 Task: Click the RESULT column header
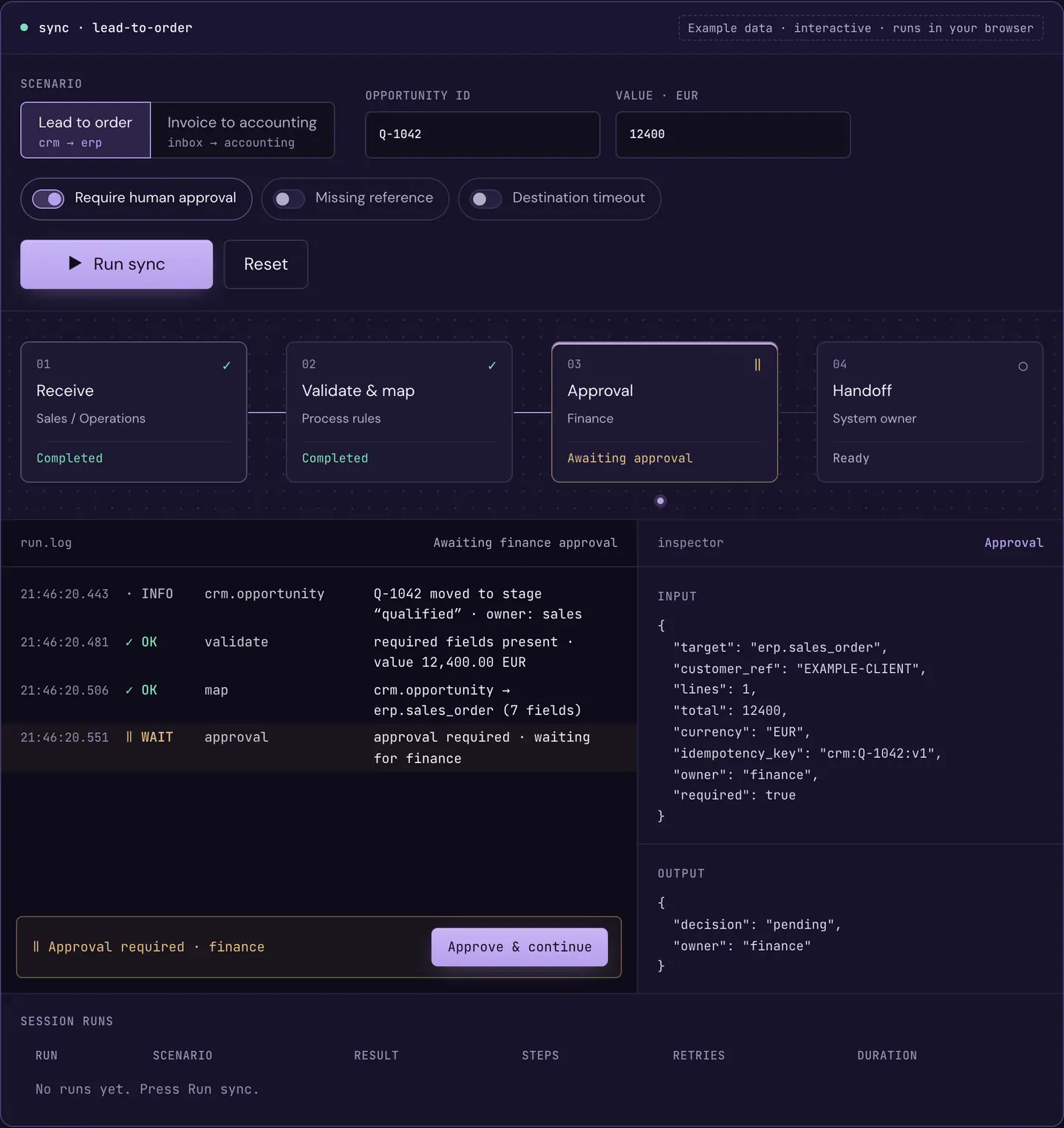click(x=376, y=1056)
